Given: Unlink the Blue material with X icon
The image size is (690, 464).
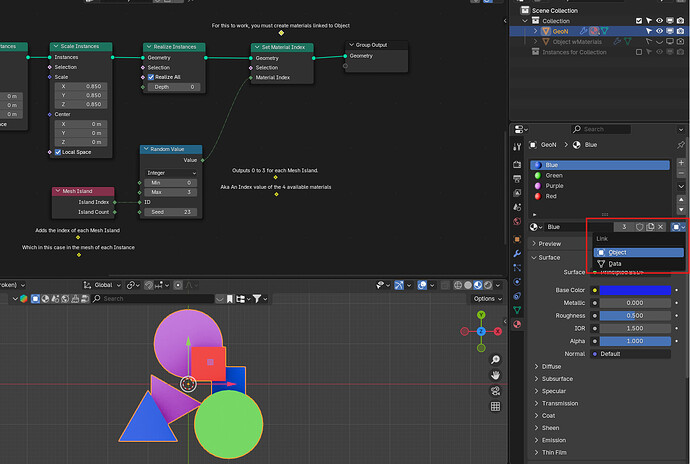Looking at the screenshot, I should point(661,227).
